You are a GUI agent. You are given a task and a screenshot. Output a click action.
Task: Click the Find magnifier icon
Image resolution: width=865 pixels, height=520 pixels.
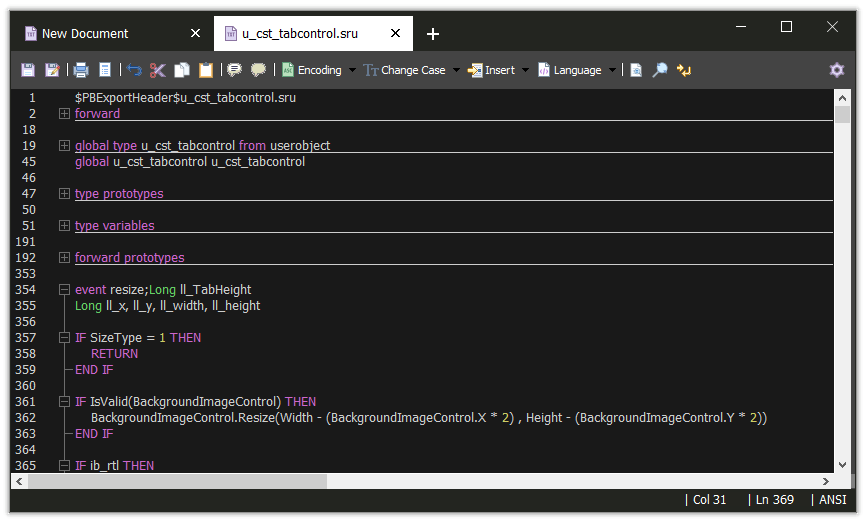pyautogui.click(x=660, y=70)
